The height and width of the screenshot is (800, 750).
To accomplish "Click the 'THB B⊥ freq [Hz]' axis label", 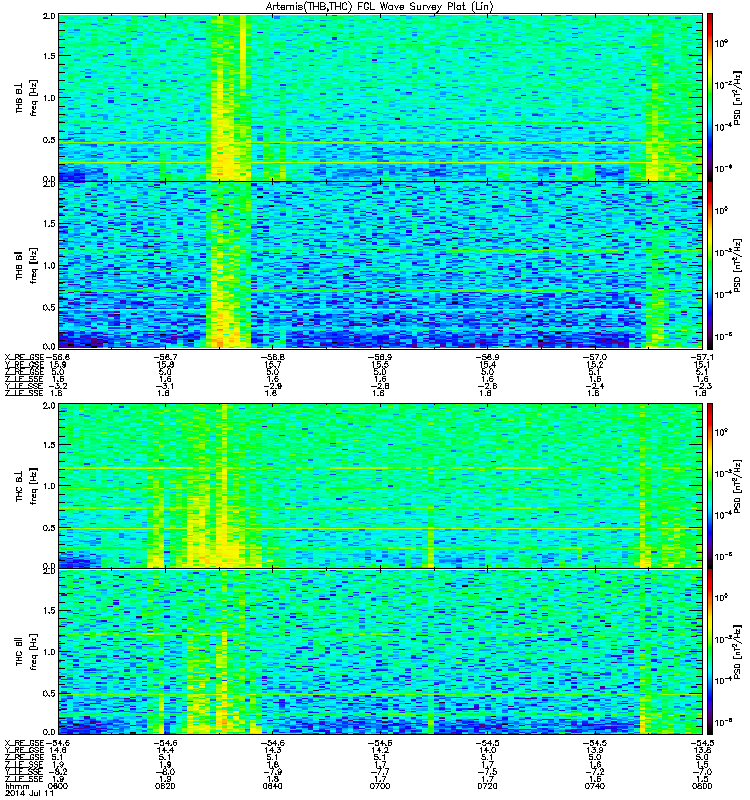I will point(26,97).
